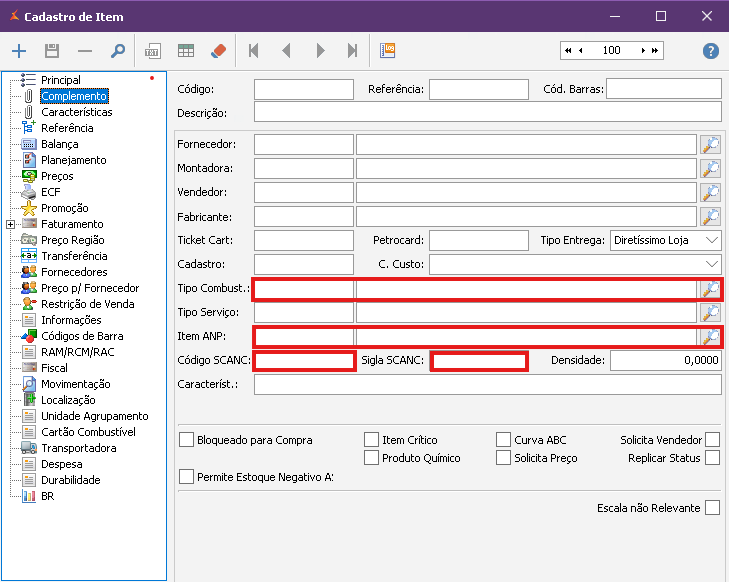Open the Fiscal section in the tree
The width and height of the screenshot is (729, 582).
point(55,368)
